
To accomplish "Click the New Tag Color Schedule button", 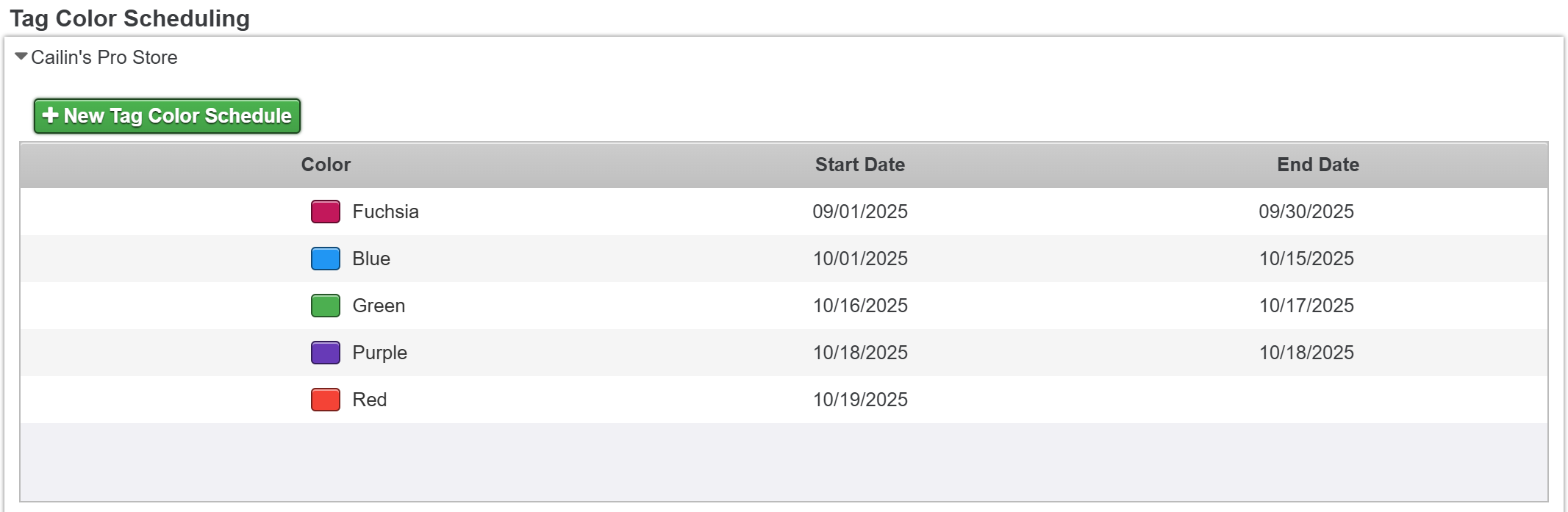I will pyautogui.click(x=167, y=116).
